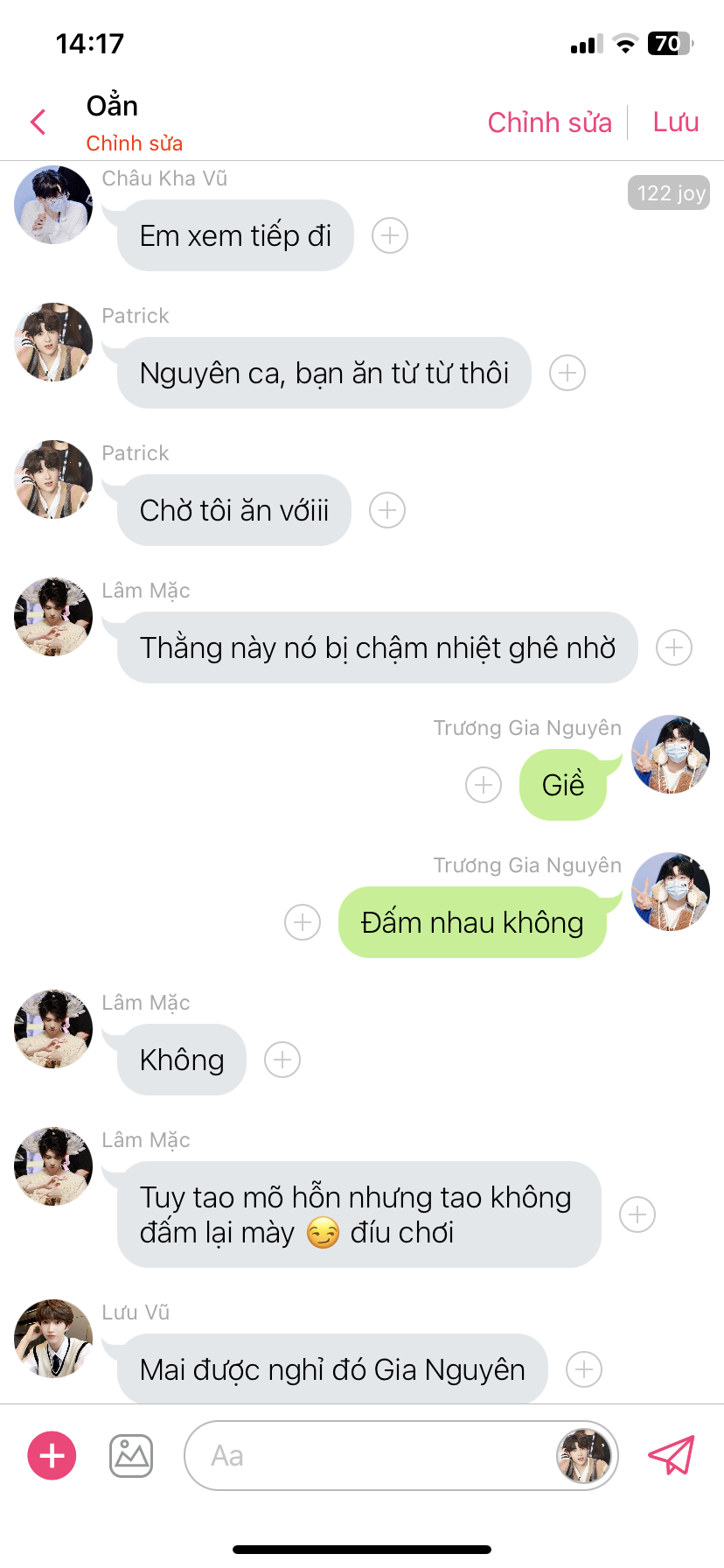
Task: Select the "Nguyên ca, bạn ăn từ từ thôi" bubble
Action: (324, 373)
